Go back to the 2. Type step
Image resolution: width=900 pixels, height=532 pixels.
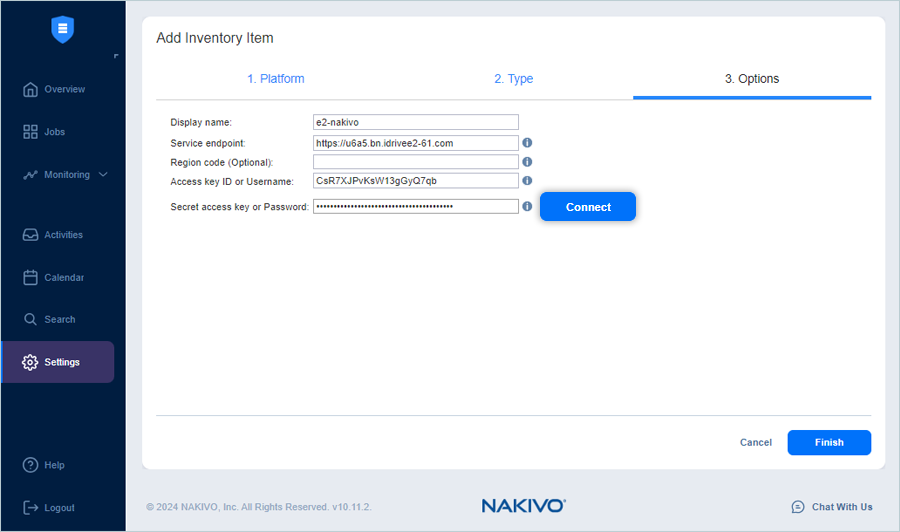[x=514, y=79]
